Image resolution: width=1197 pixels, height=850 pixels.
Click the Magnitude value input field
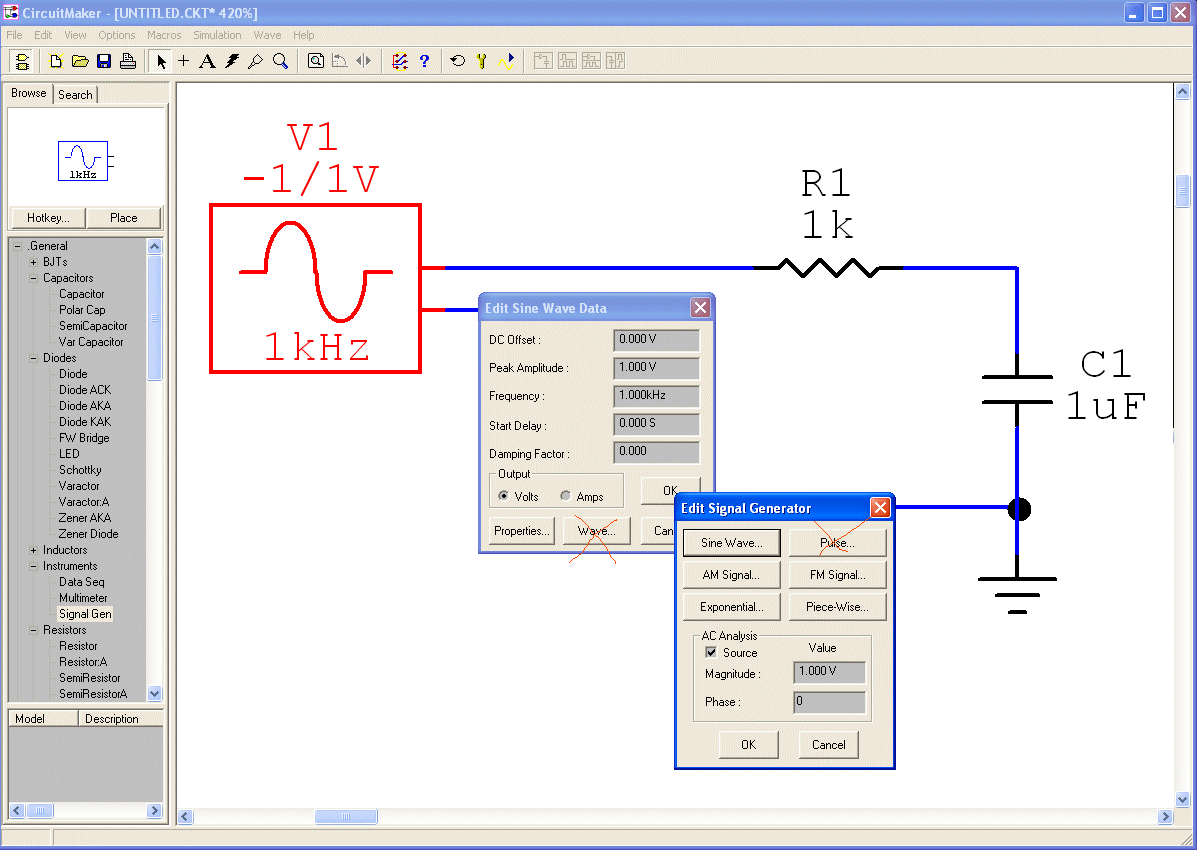coord(829,672)
